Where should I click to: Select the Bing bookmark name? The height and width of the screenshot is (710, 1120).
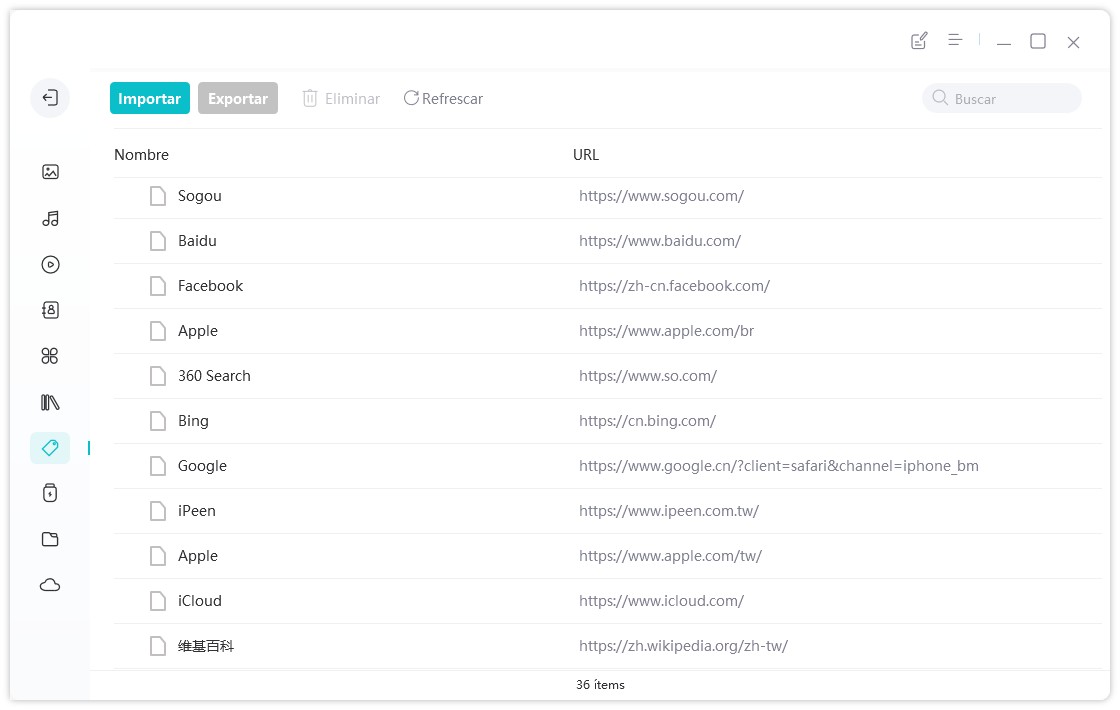(x=193, y=421)
